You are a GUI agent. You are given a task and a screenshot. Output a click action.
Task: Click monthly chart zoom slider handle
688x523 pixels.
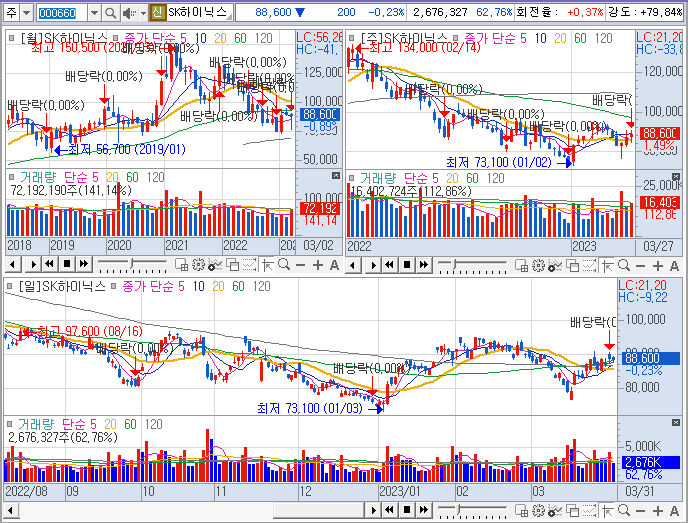132,264
